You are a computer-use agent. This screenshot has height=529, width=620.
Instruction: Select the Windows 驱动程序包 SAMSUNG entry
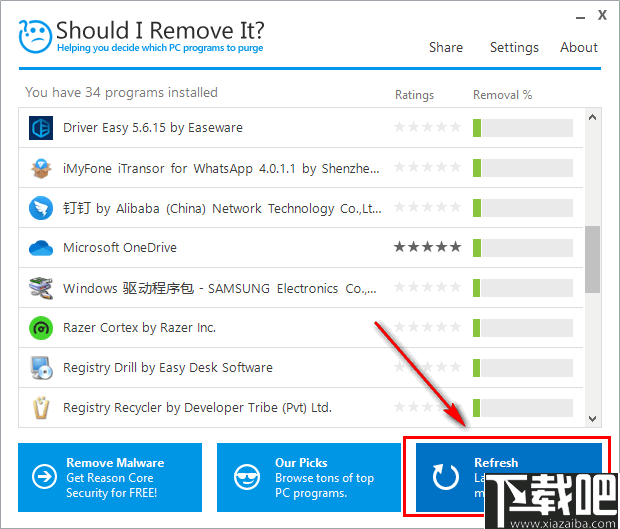pos(301,288)
